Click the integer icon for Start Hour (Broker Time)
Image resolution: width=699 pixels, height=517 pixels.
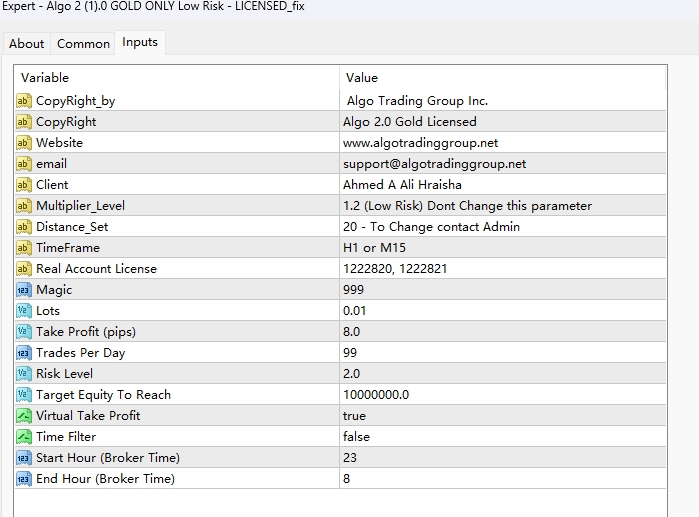click(x=24, y=458)
